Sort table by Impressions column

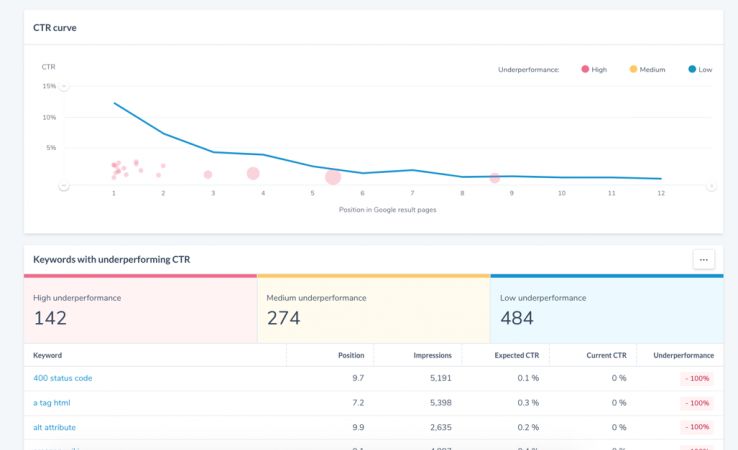point(432,355)
